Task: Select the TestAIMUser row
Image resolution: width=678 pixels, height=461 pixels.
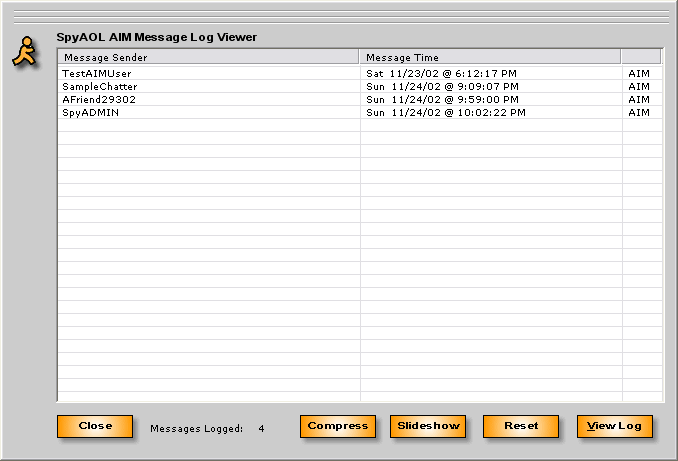Action: [x=360, y=74]
